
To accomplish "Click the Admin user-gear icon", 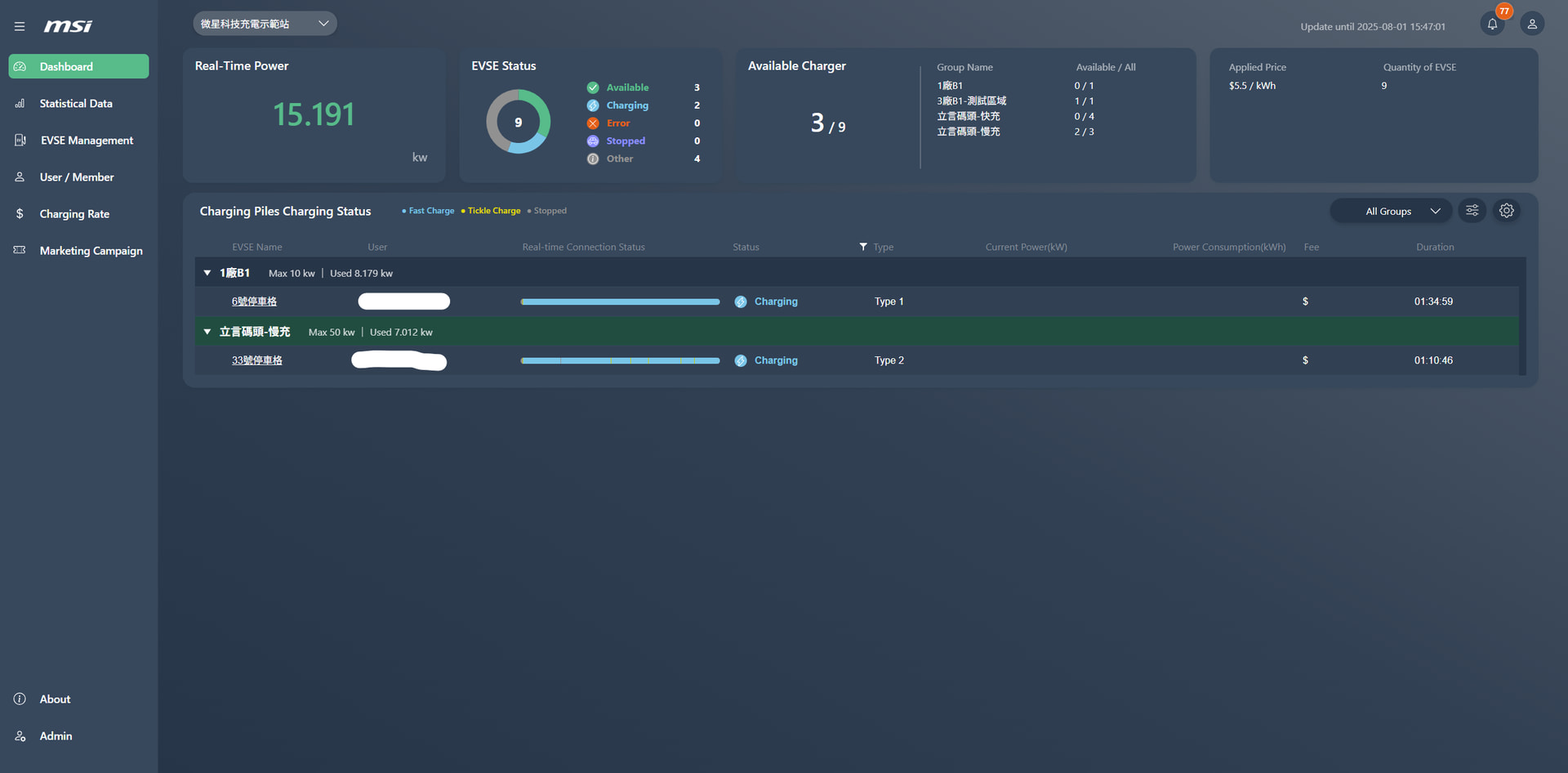I will pyautogui.click(x=20, y=735).
